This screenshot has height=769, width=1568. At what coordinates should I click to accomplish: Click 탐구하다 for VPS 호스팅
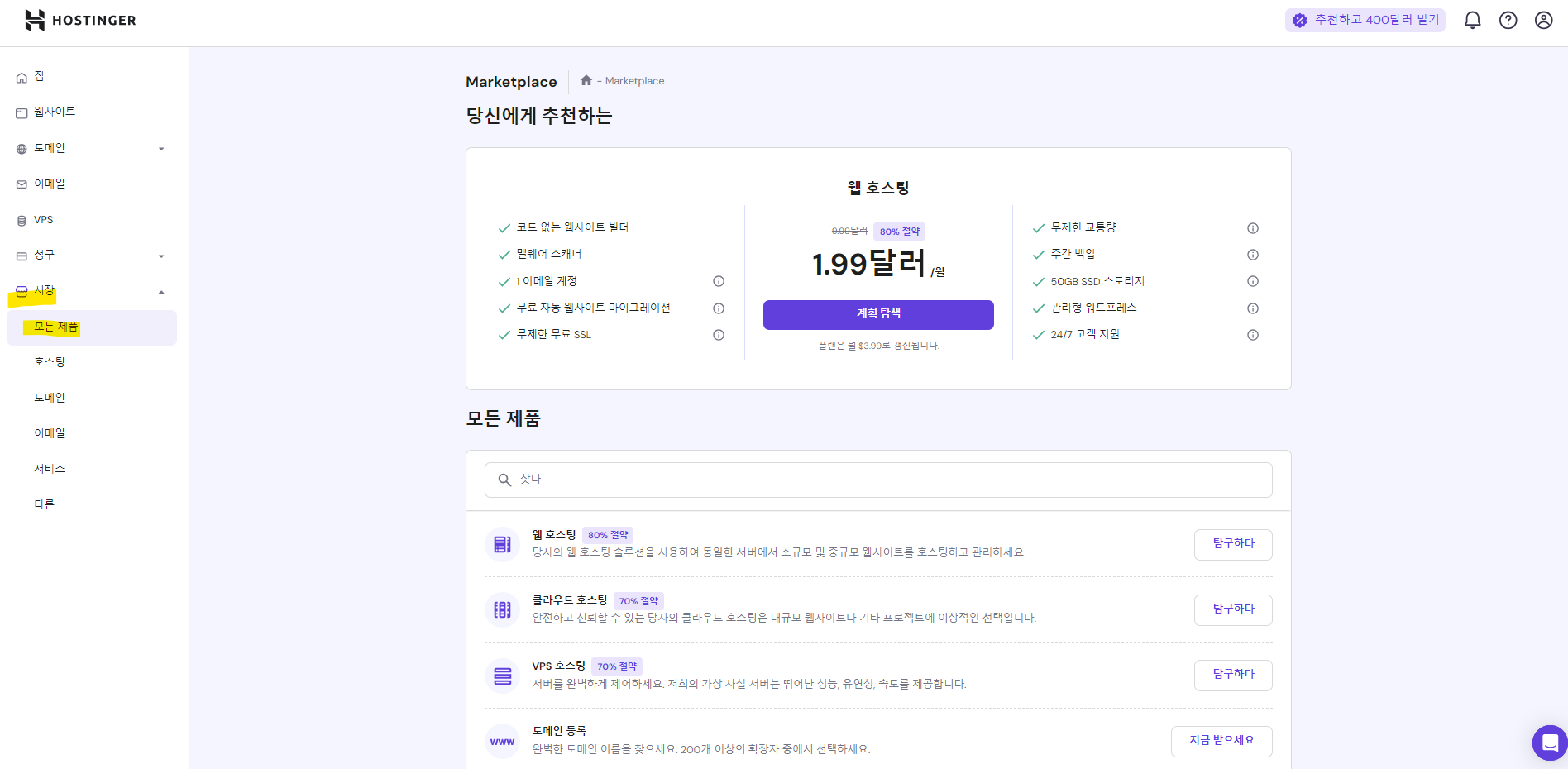(1233, 675)
